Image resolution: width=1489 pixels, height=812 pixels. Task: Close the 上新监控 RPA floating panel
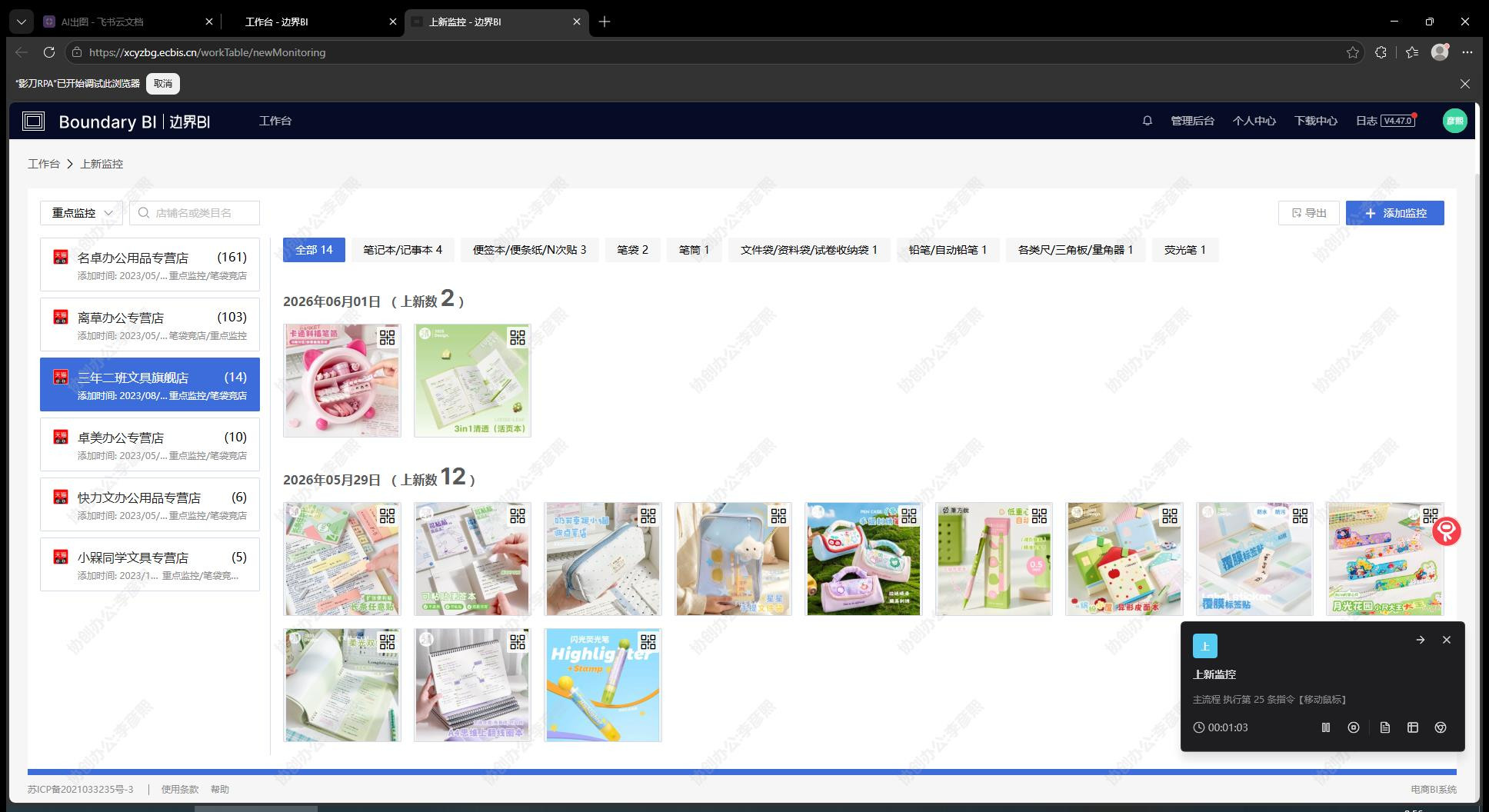pos(1447,640)
